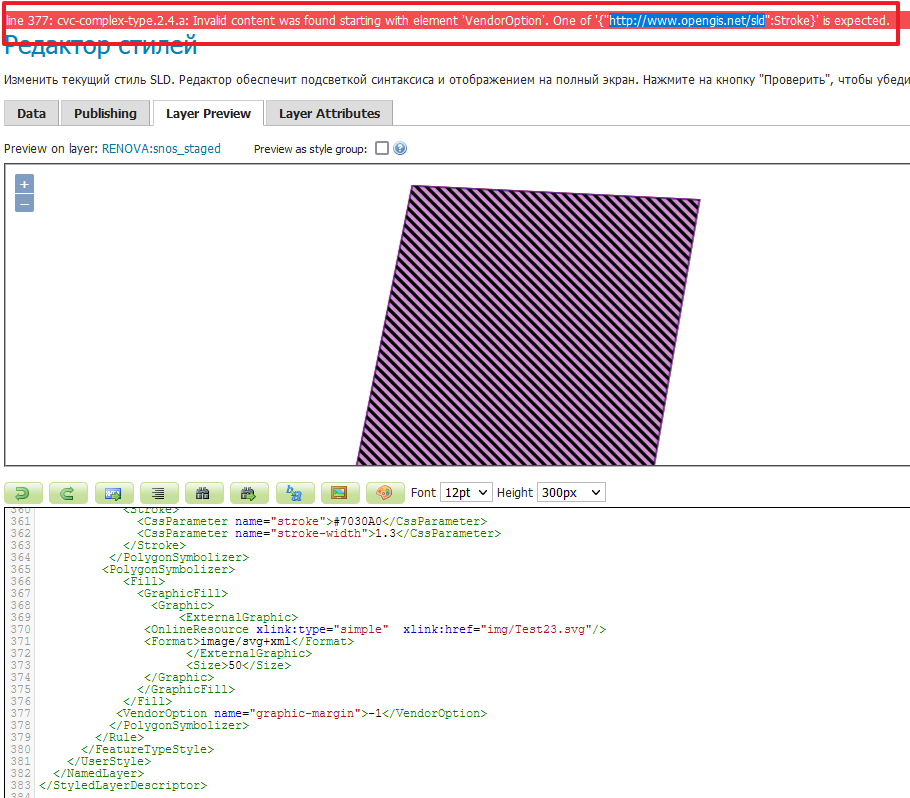Click the undo icon in editor toolbar
This screenshot has height=798, width=910.
(x=24, y=493)
